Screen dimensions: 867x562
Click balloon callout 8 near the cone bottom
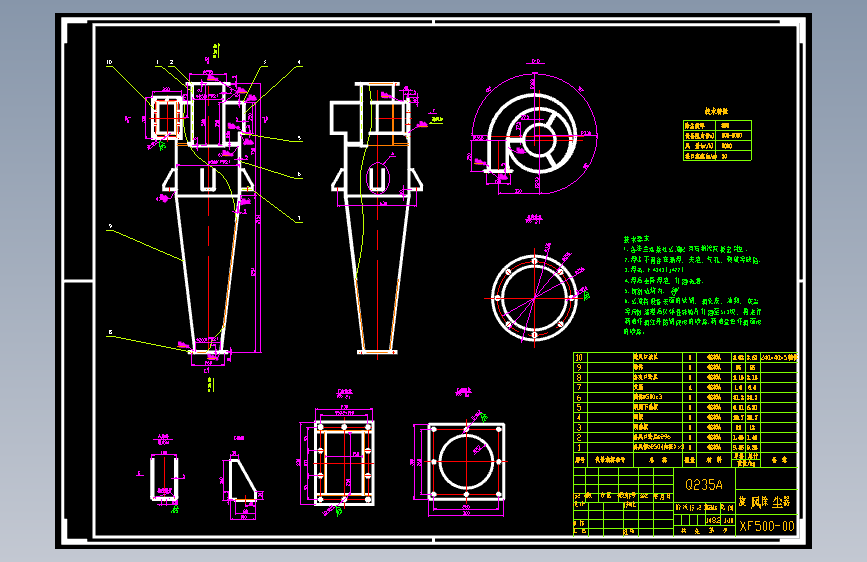(x=111, y=332)
